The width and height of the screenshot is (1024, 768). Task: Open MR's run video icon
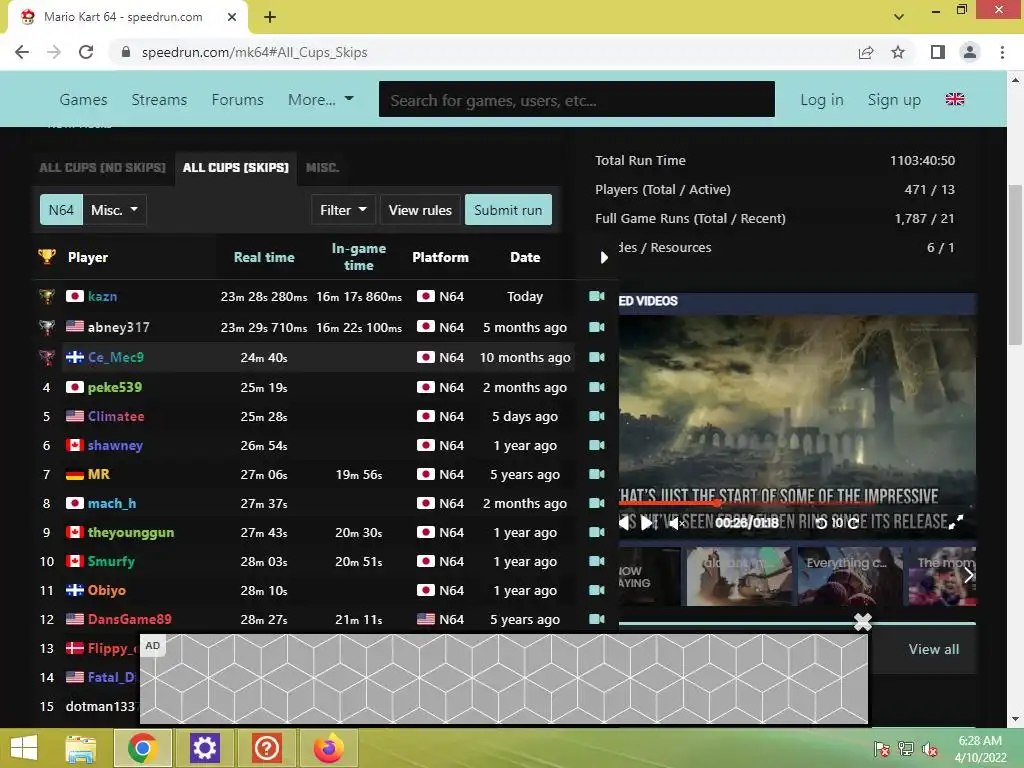[596, 474]
